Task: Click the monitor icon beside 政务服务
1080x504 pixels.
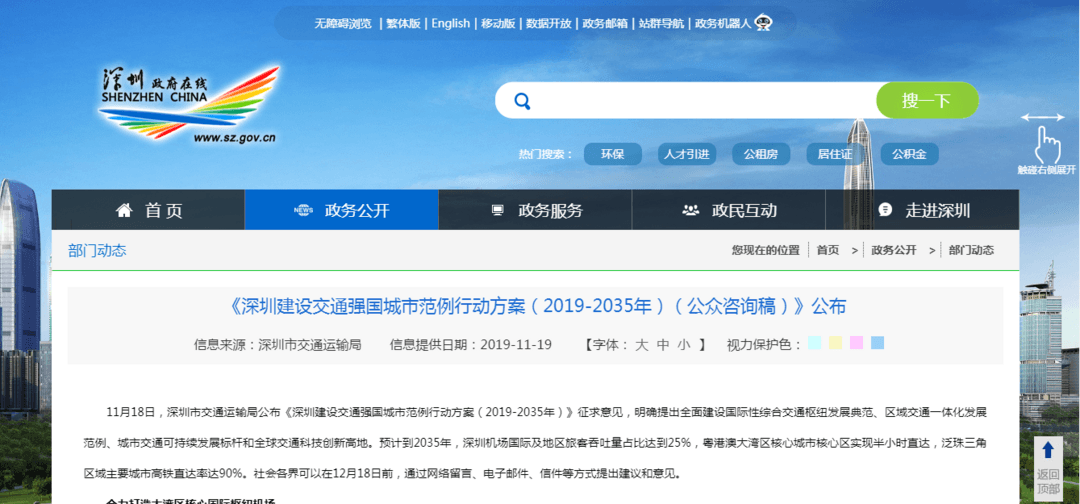Action: (497, 210)
